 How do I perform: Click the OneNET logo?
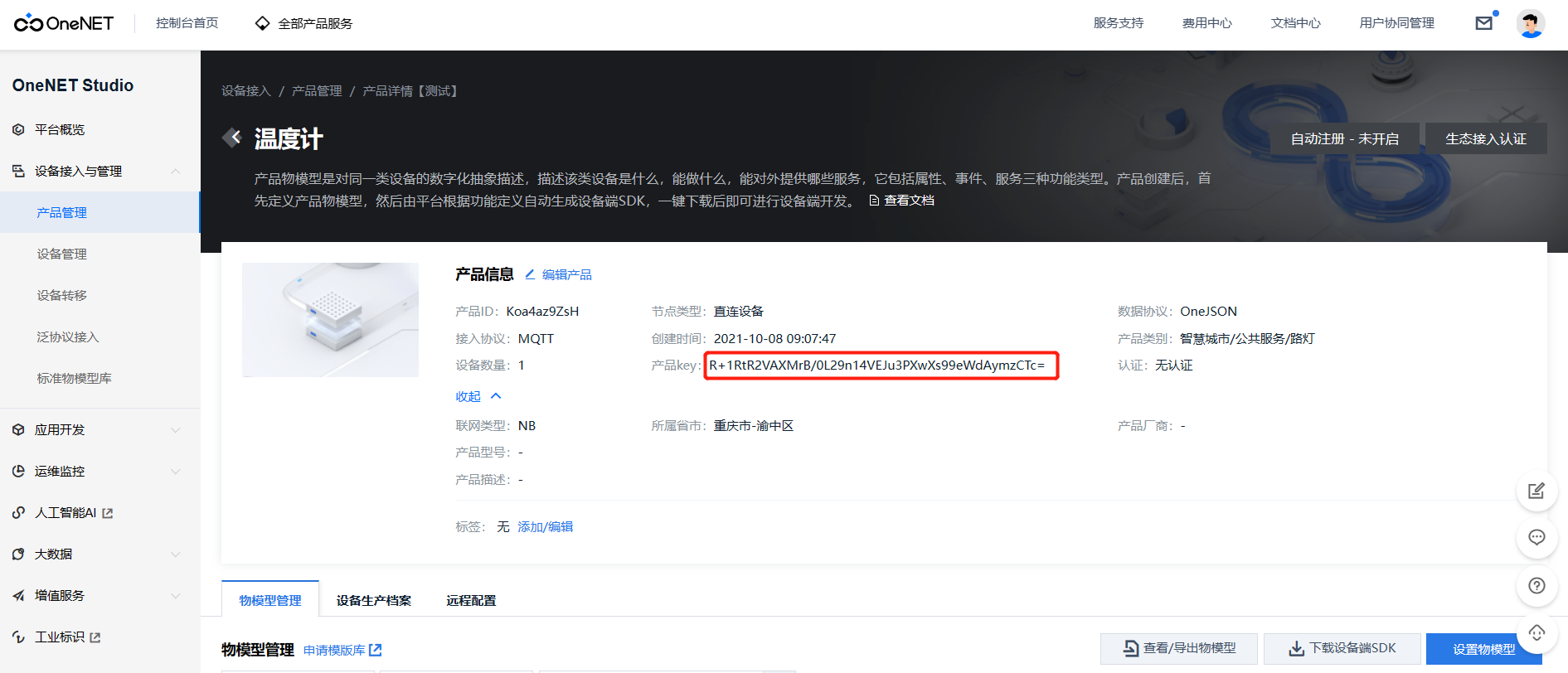pos(64,23)
